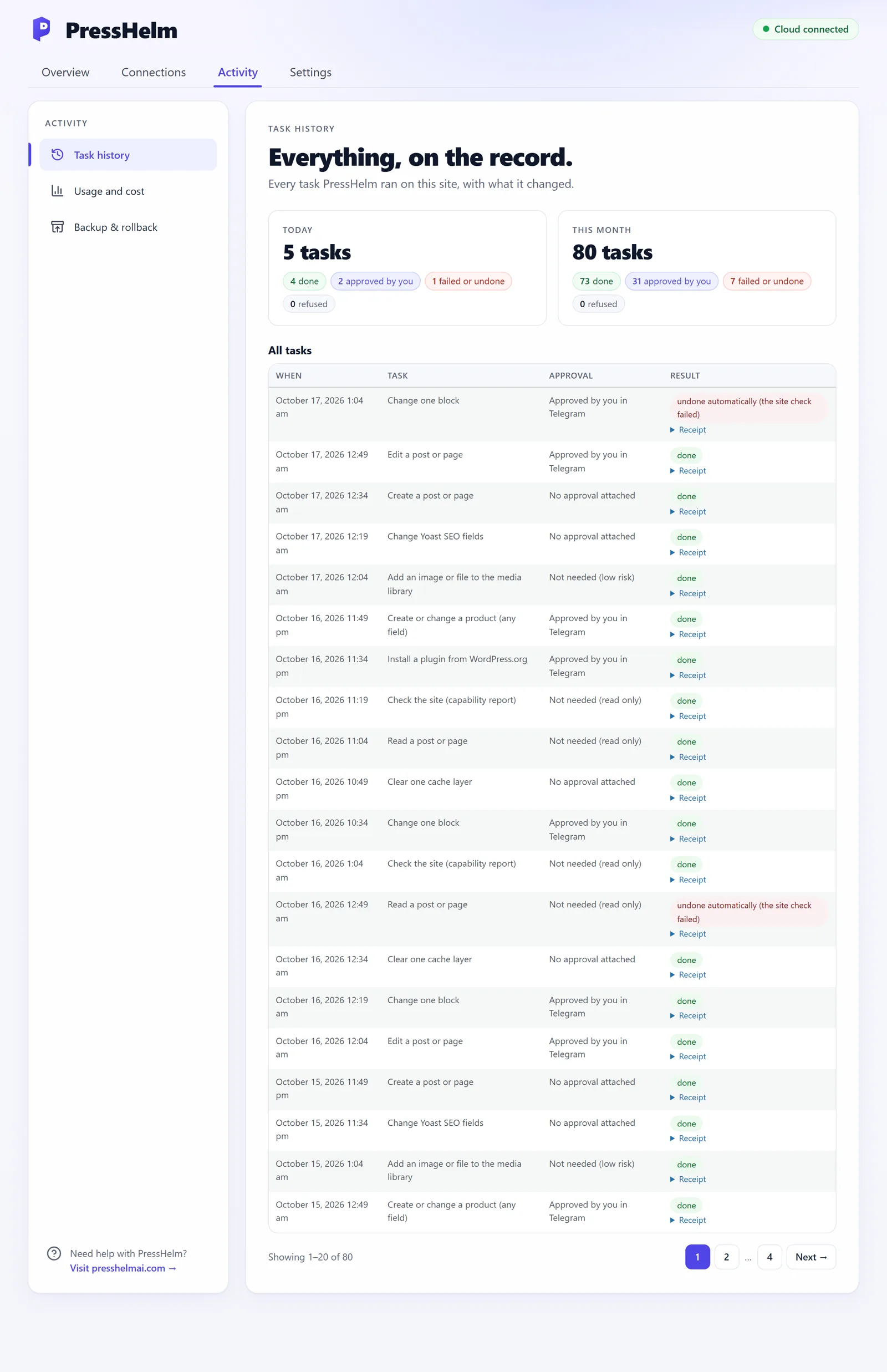
Task: Click the Task history clock icon
Action: click(57, 154)
